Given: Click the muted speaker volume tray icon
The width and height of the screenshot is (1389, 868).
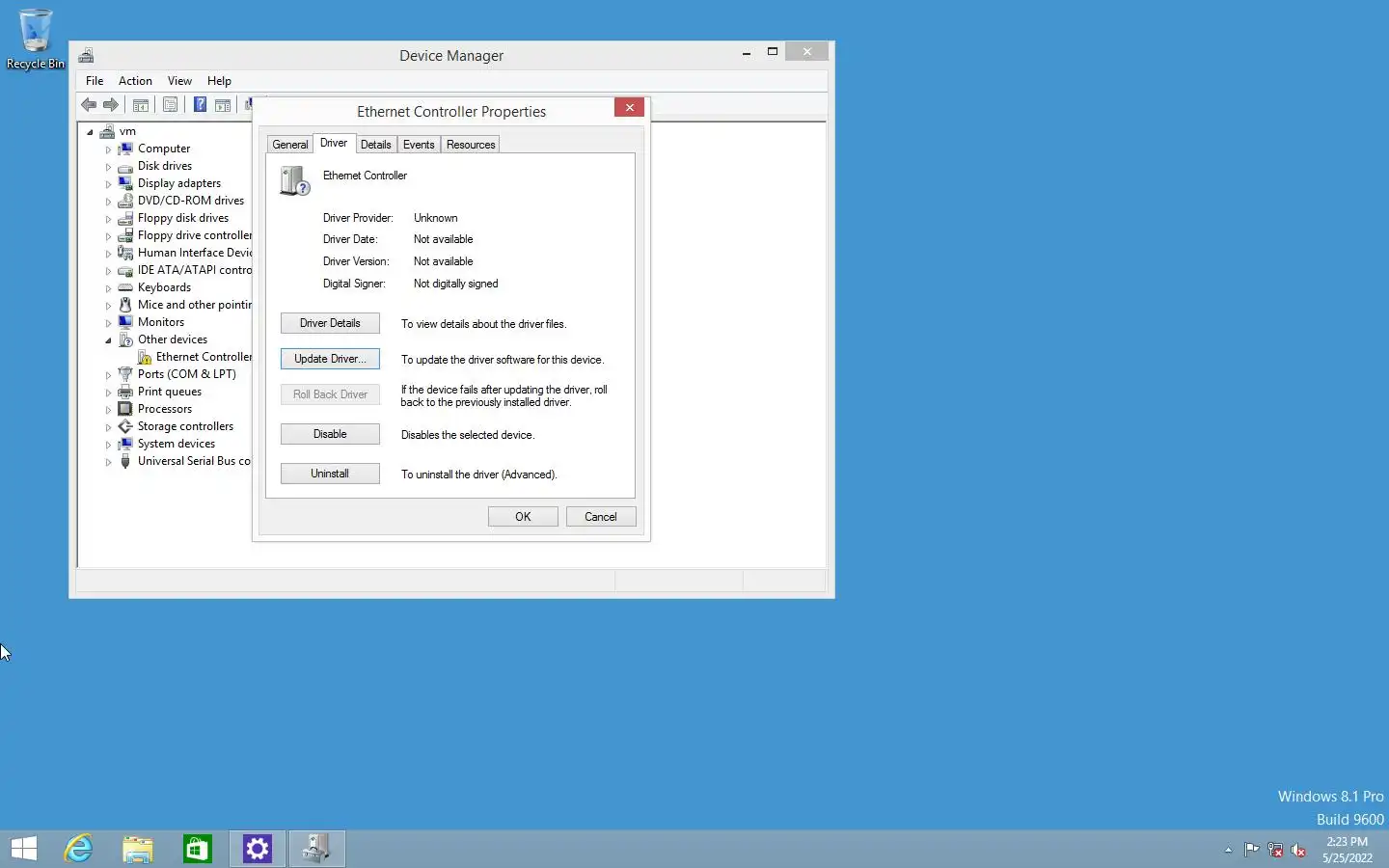Looking at the screenshot, I should pyautogui.click(x=1298, y=850).
